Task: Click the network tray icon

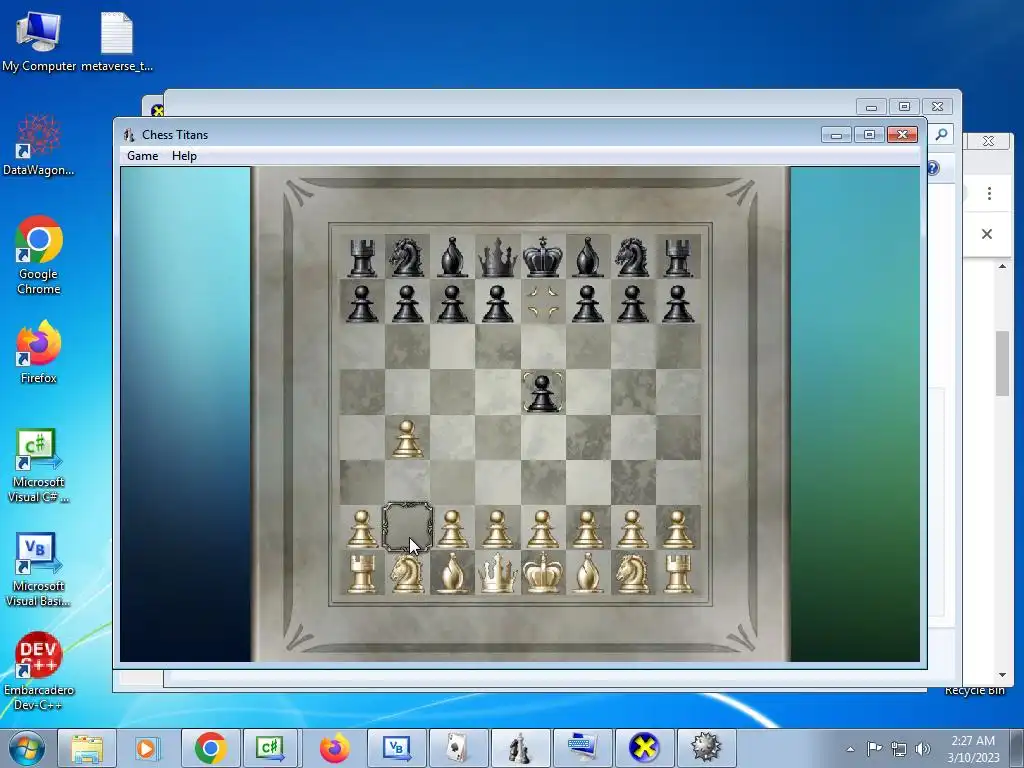Action: pyautogui.click(x=899, y=749)
